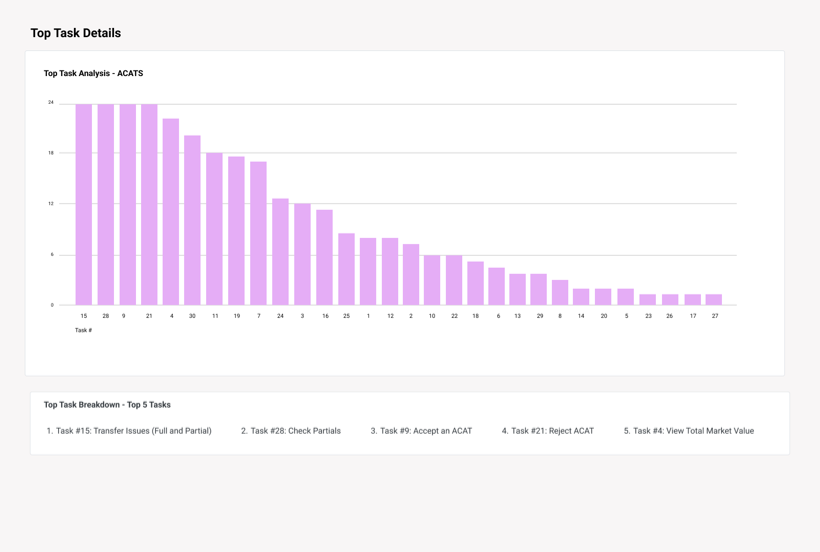Click the 'Top Task Details' heading
820x552 pixels.
(x=75, y=33)
